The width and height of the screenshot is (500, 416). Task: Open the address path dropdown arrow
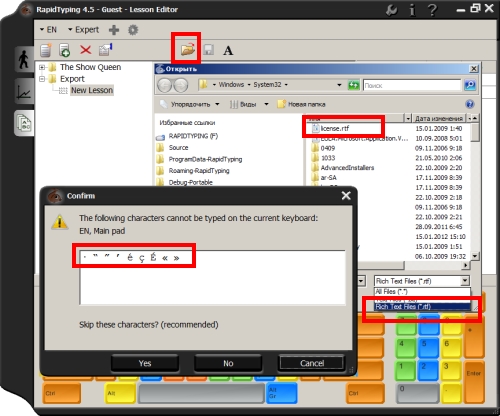(339, 85)
